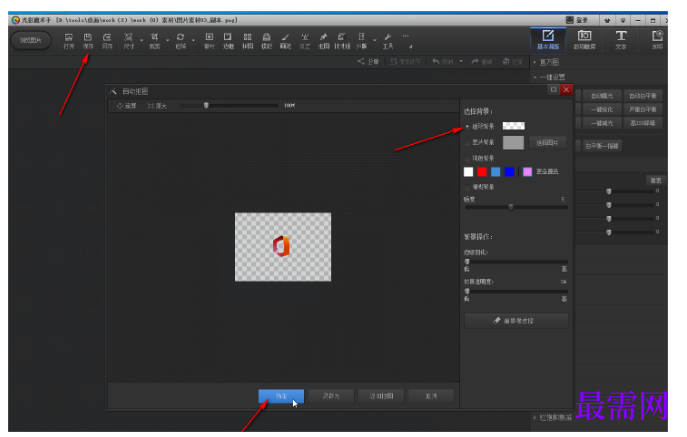Open the Undo history dropdown arrow
The height and width of the screenshot is (437, 687).
461,61
